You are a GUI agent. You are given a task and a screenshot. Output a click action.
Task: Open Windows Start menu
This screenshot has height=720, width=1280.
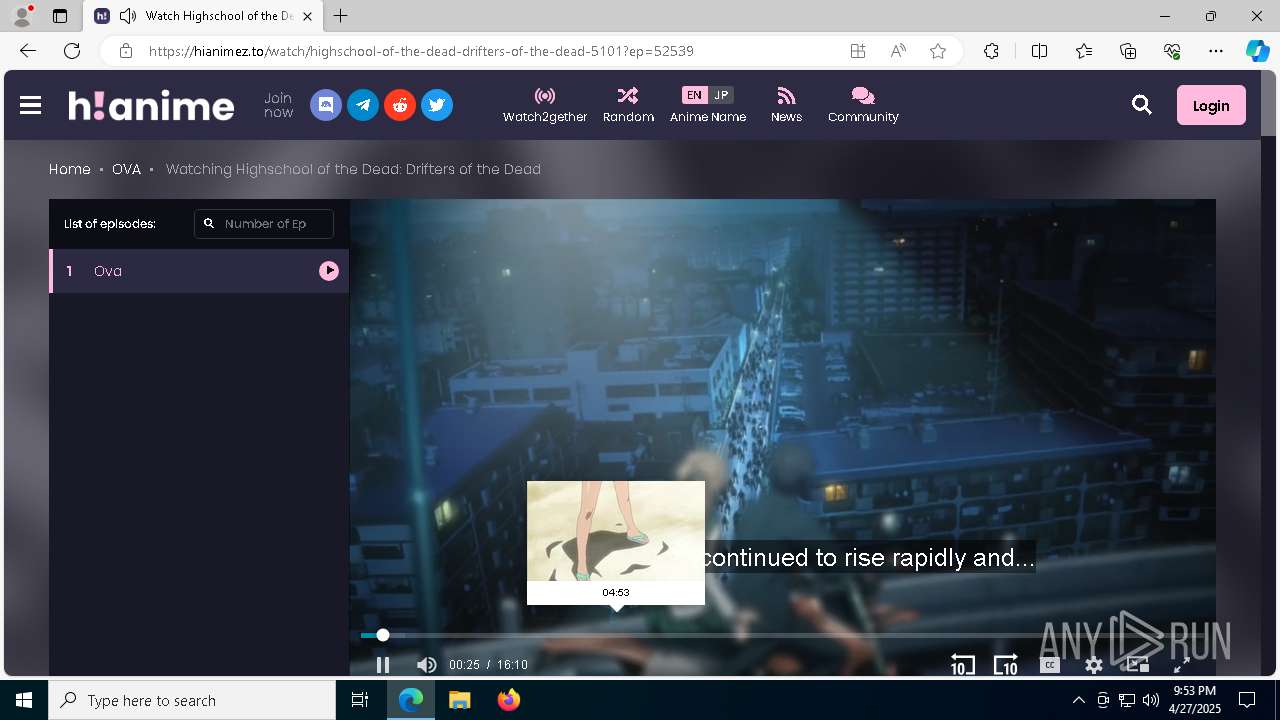[24, 700]
